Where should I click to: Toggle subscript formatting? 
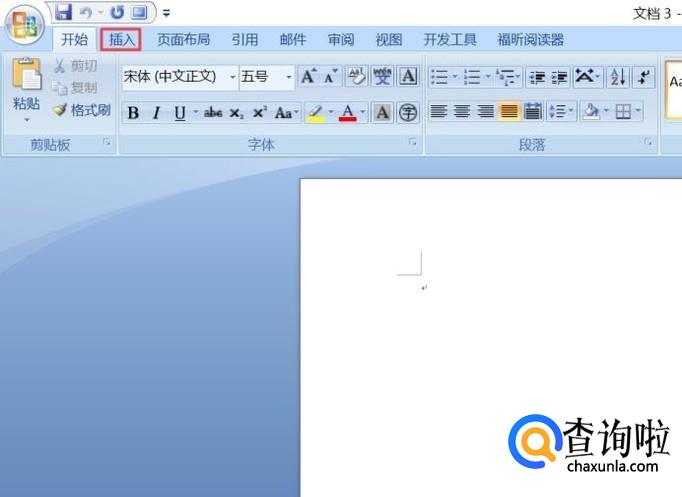(236, 113)
